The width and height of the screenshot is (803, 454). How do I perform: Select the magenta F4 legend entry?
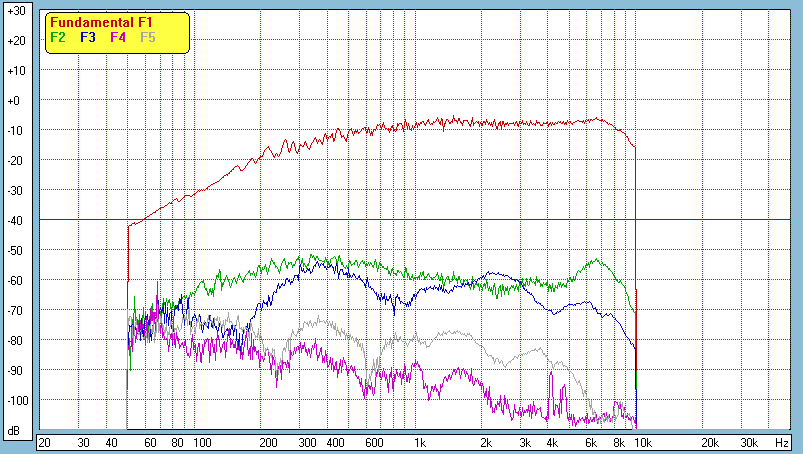[118, 37]
